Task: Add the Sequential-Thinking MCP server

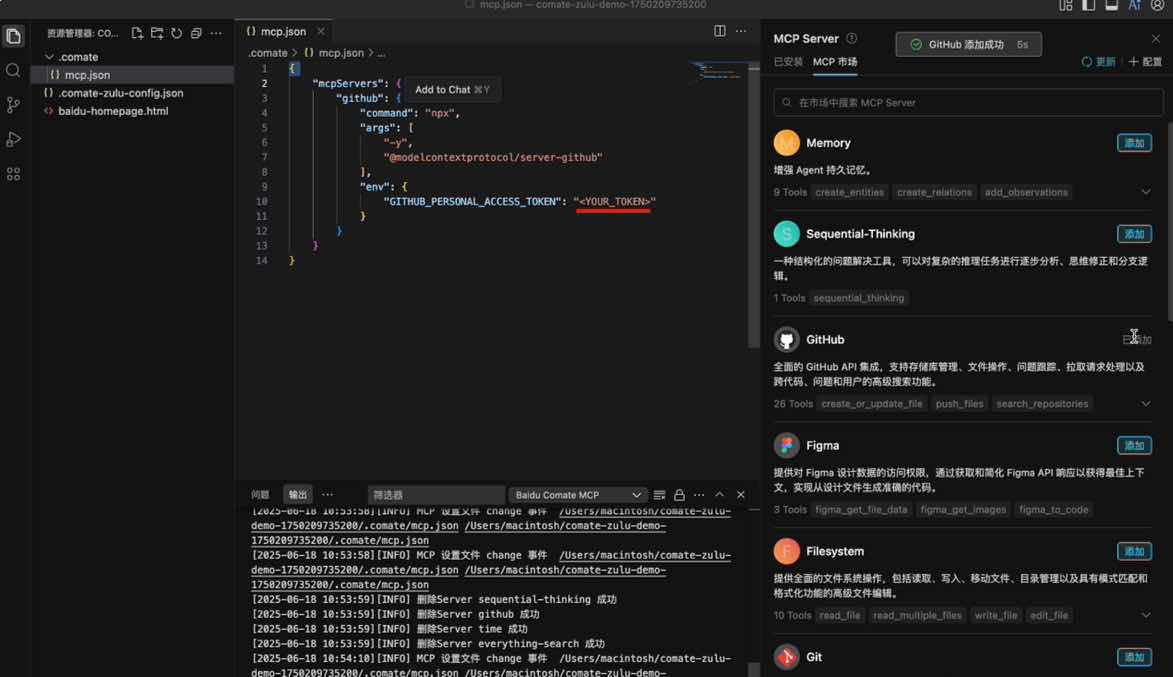Action: pos(1134,234)
